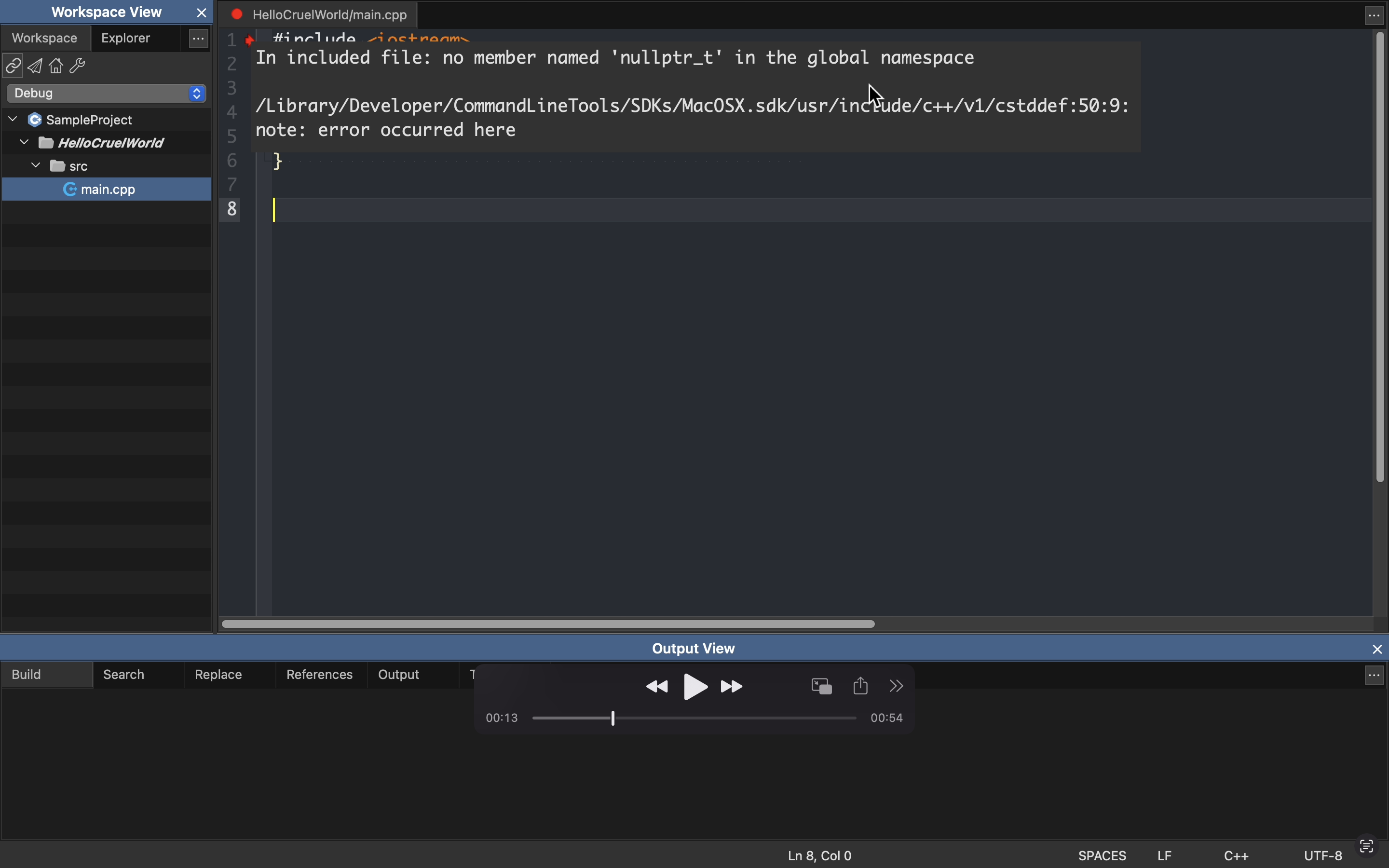Viewport: 1389px width, 868px height.
Task: Collapse the src folder chevron
Action: click(36, 166)
